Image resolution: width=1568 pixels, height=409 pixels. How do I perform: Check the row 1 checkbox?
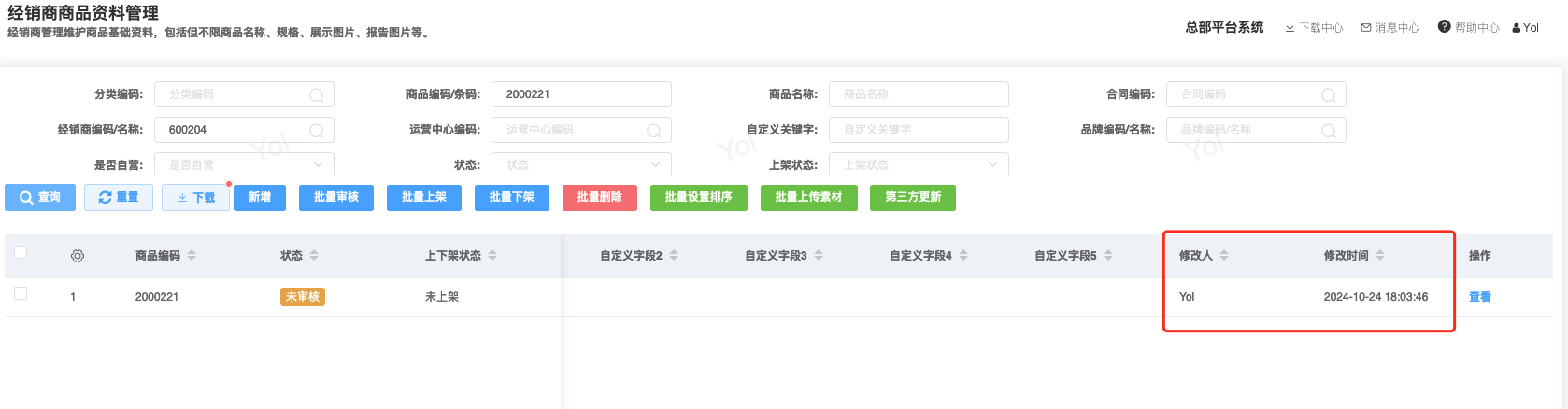(x=21, y=293)
